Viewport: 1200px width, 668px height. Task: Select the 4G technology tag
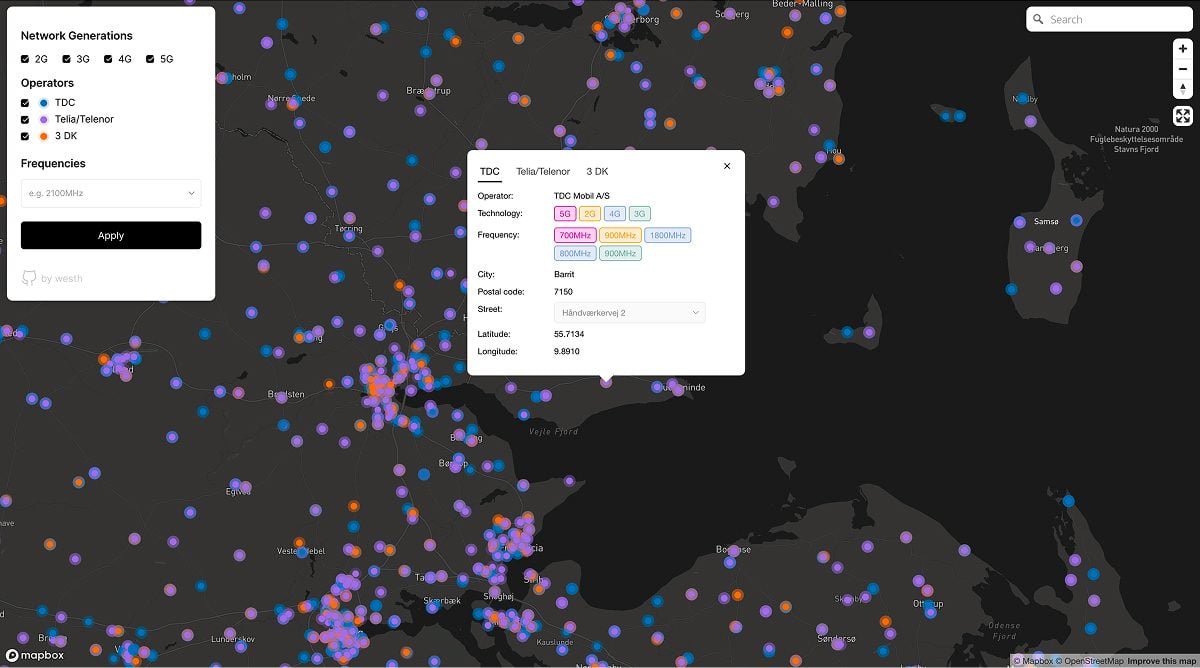coord(615,213)
